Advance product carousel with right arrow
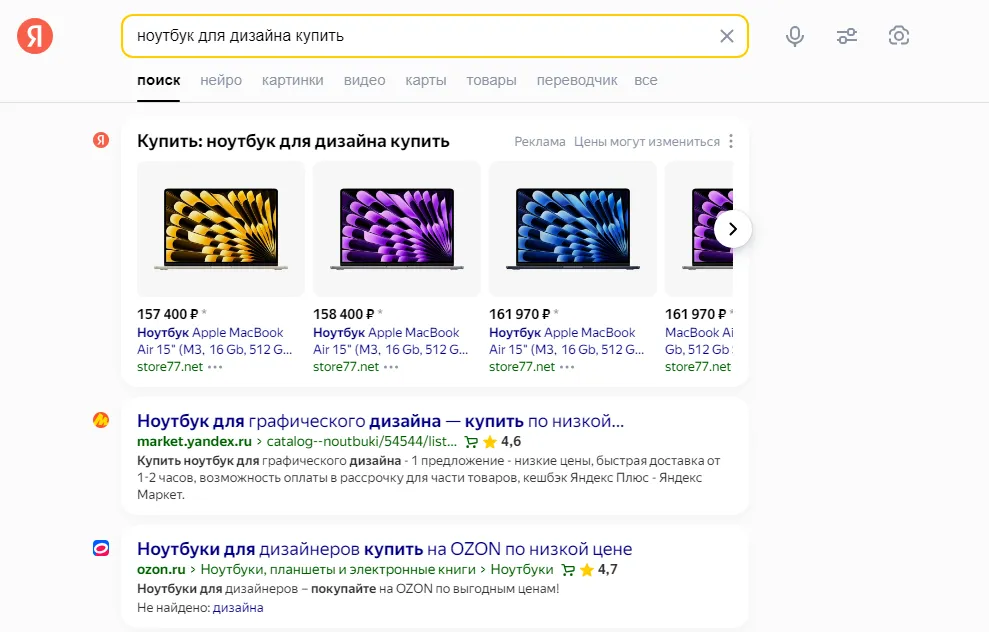 733,229
